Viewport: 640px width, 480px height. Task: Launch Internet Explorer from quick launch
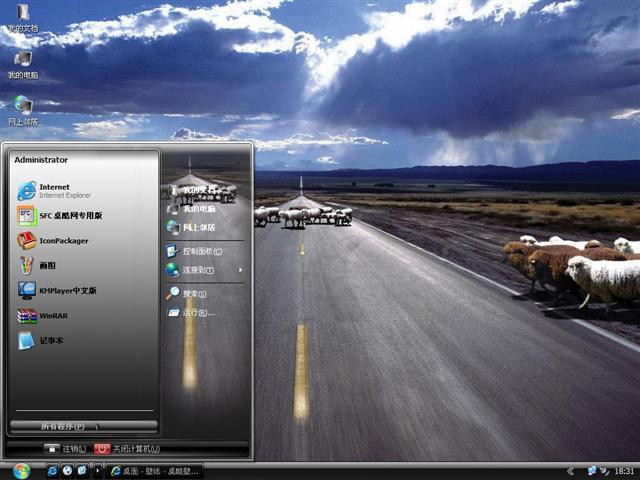52,471
